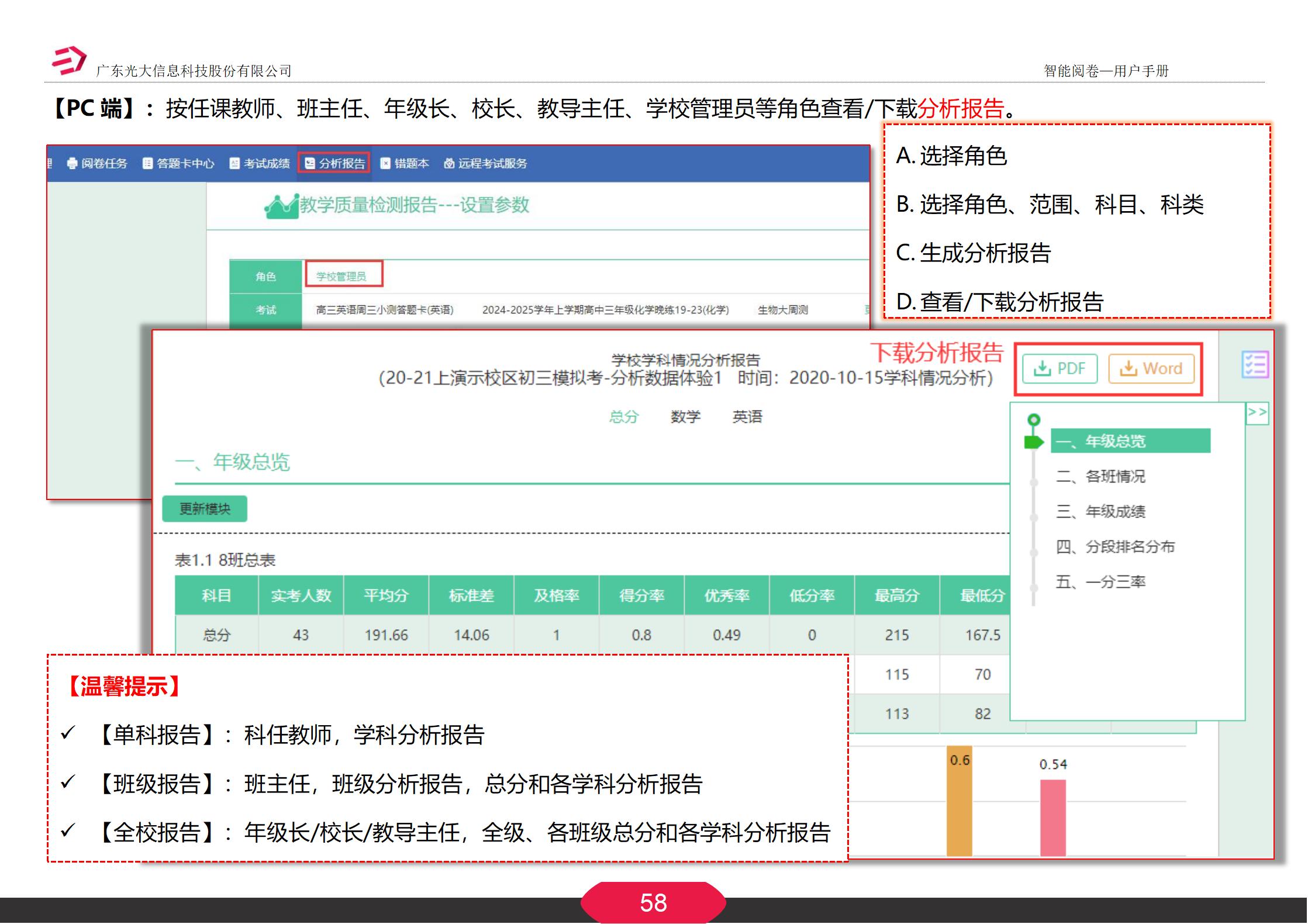The image size is (1308, 924).
Task: Open the 远程考试服务 remote exam icon
Action: [x=450, y=164]
